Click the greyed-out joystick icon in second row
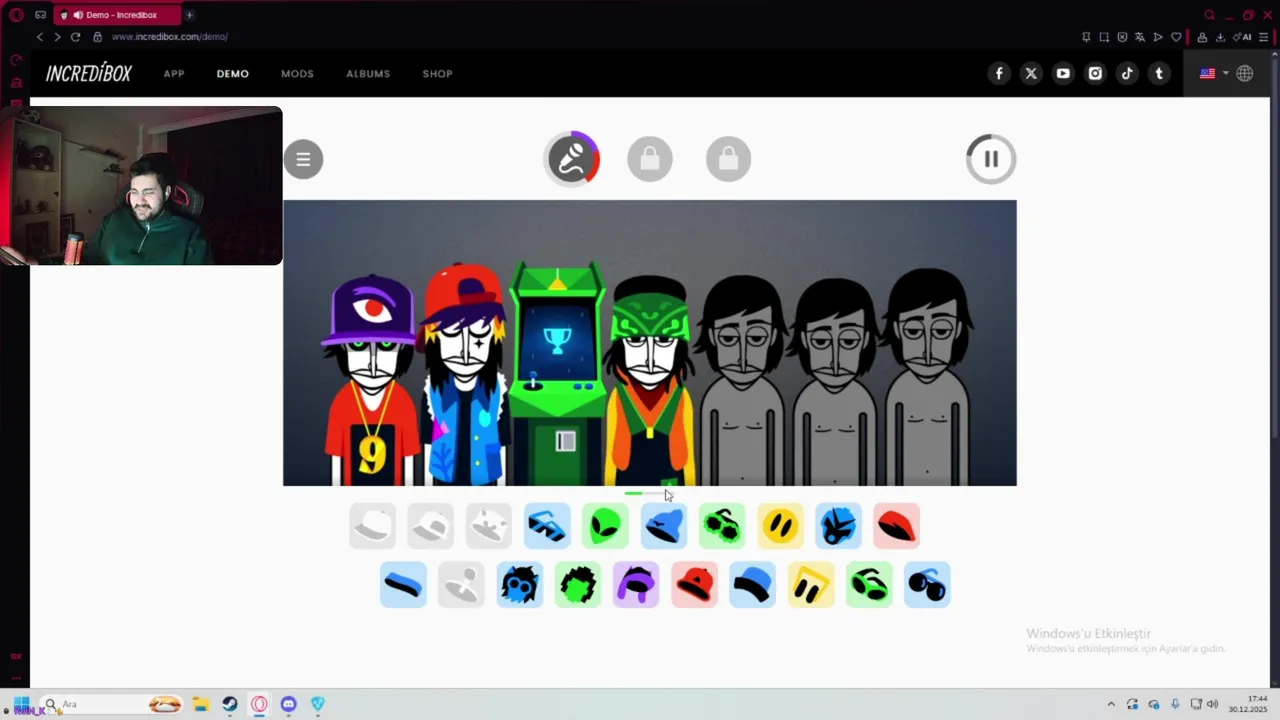Viewport: 1280px width, 720px height. point(461,585)
